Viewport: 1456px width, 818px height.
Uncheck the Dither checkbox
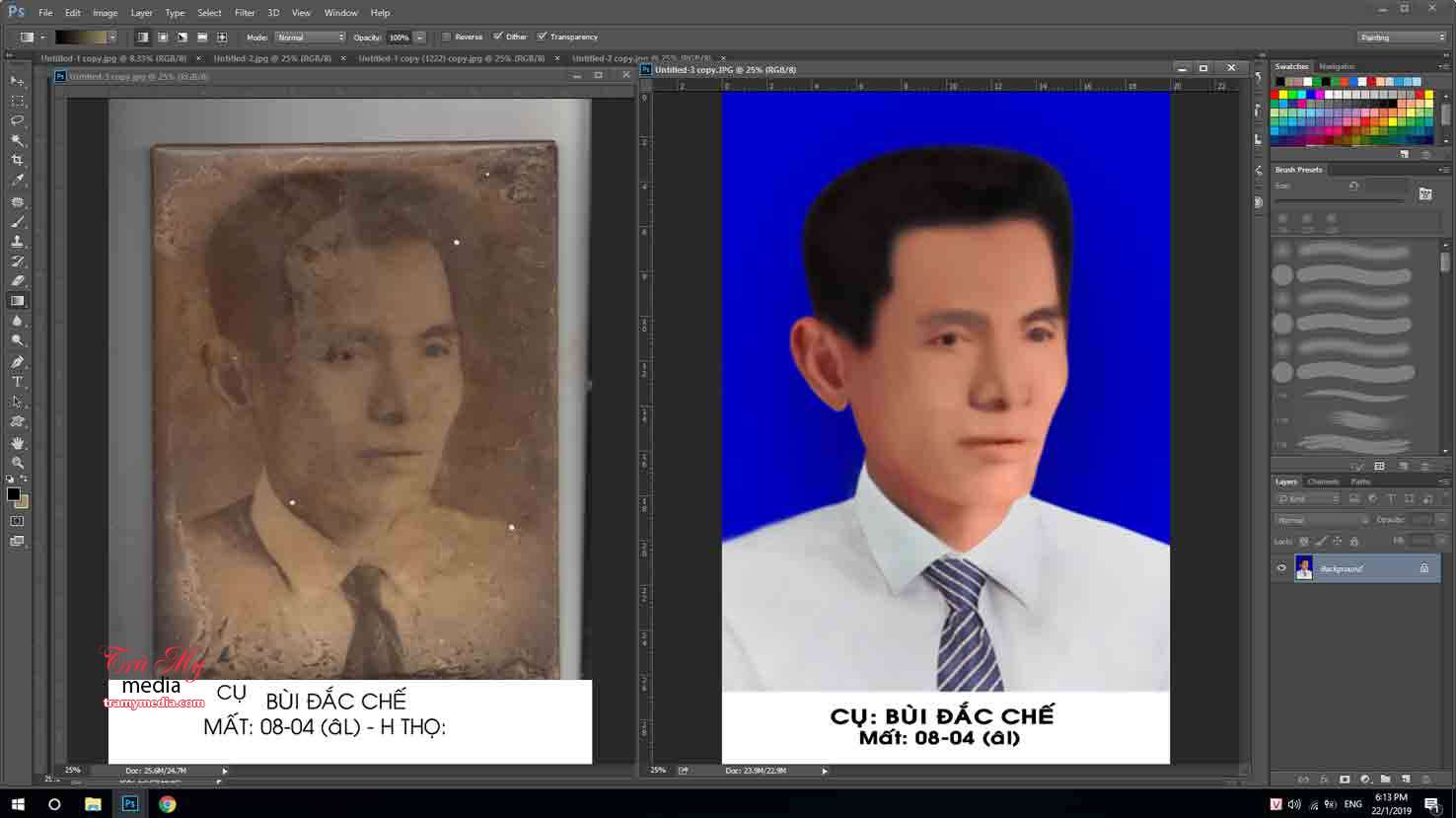pyautogui.click(x=497, y=37)
